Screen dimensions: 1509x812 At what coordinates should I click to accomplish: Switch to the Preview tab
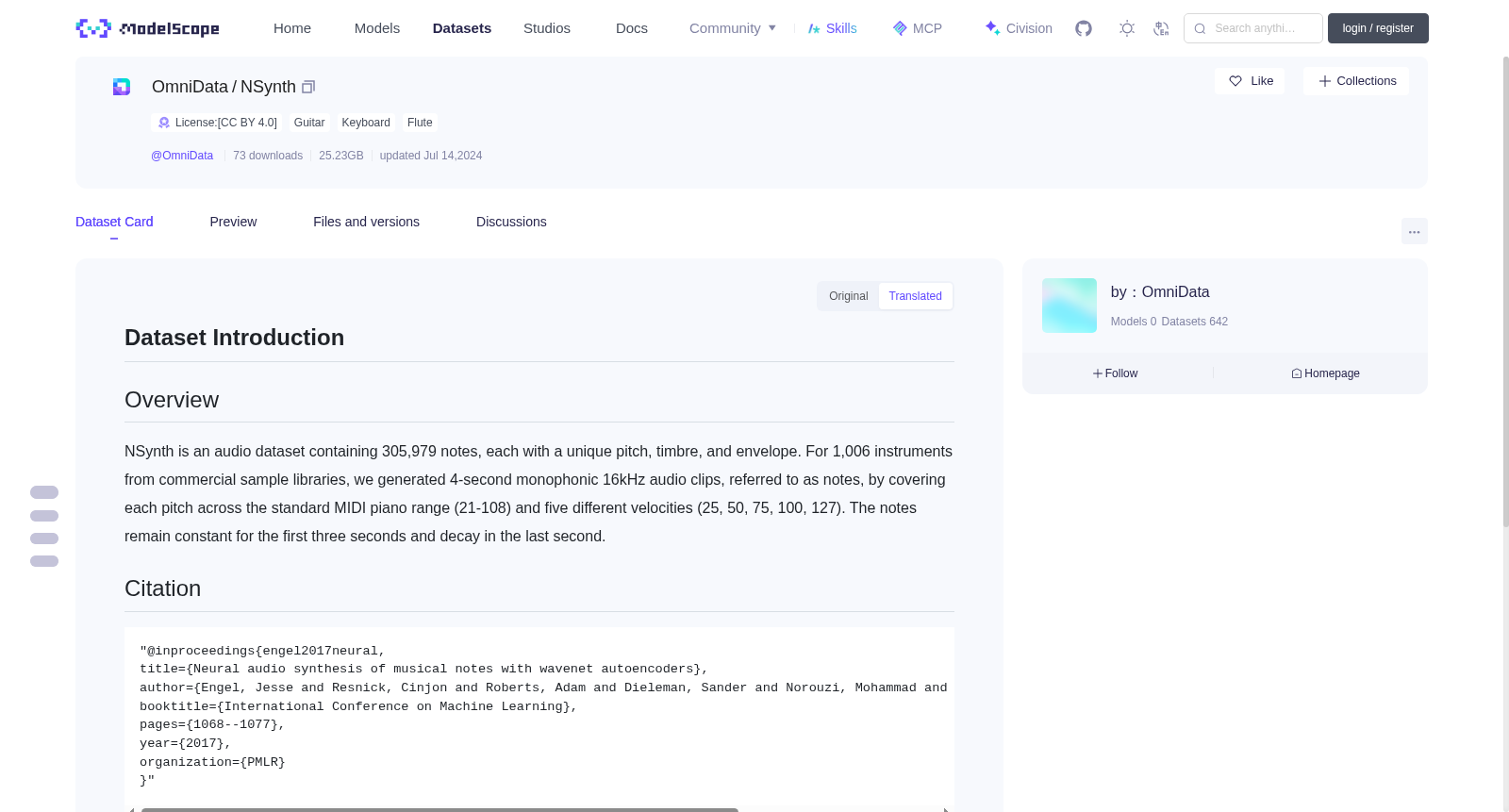point(233,222)
